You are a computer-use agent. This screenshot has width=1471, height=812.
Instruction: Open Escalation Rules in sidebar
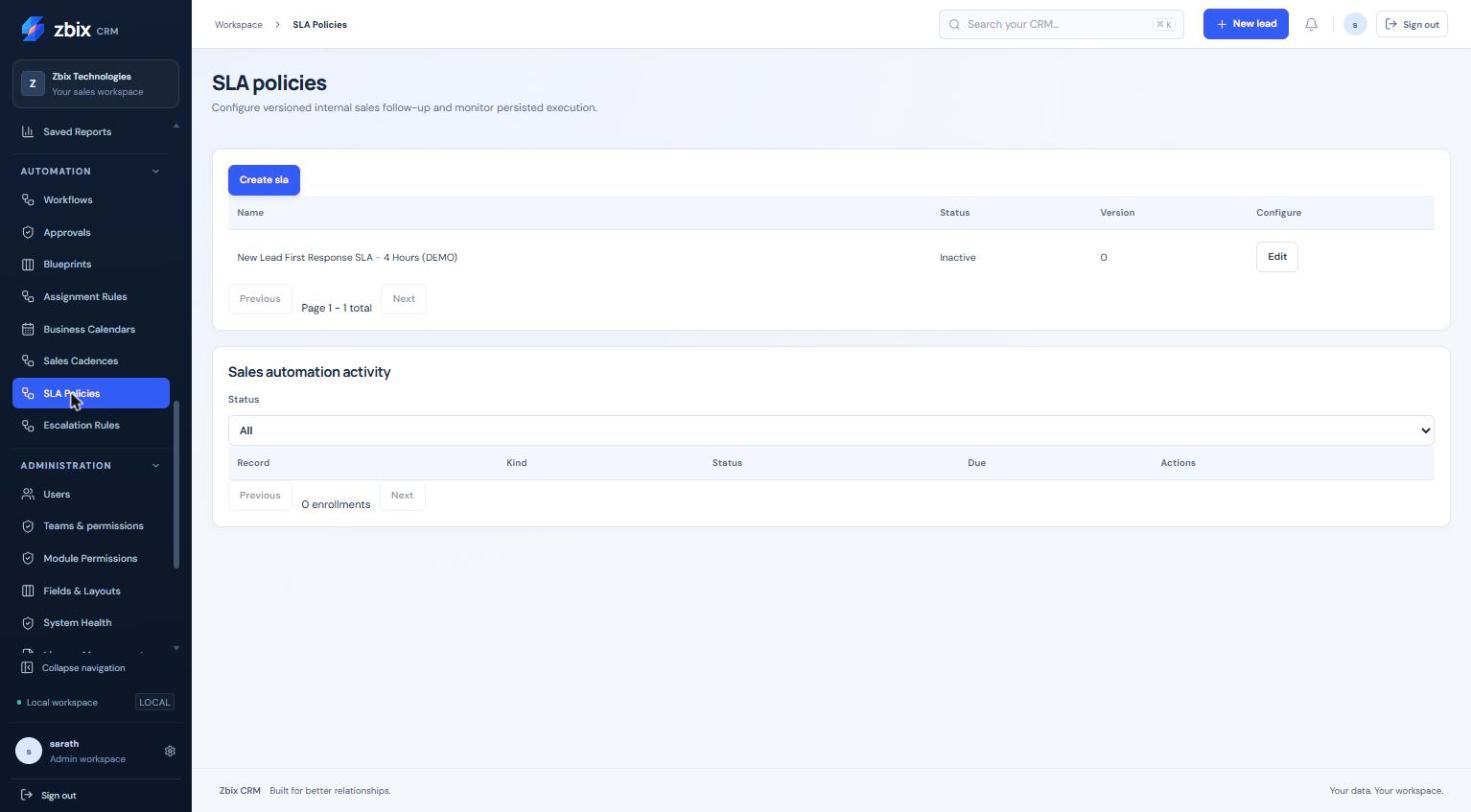click(91, 425)
